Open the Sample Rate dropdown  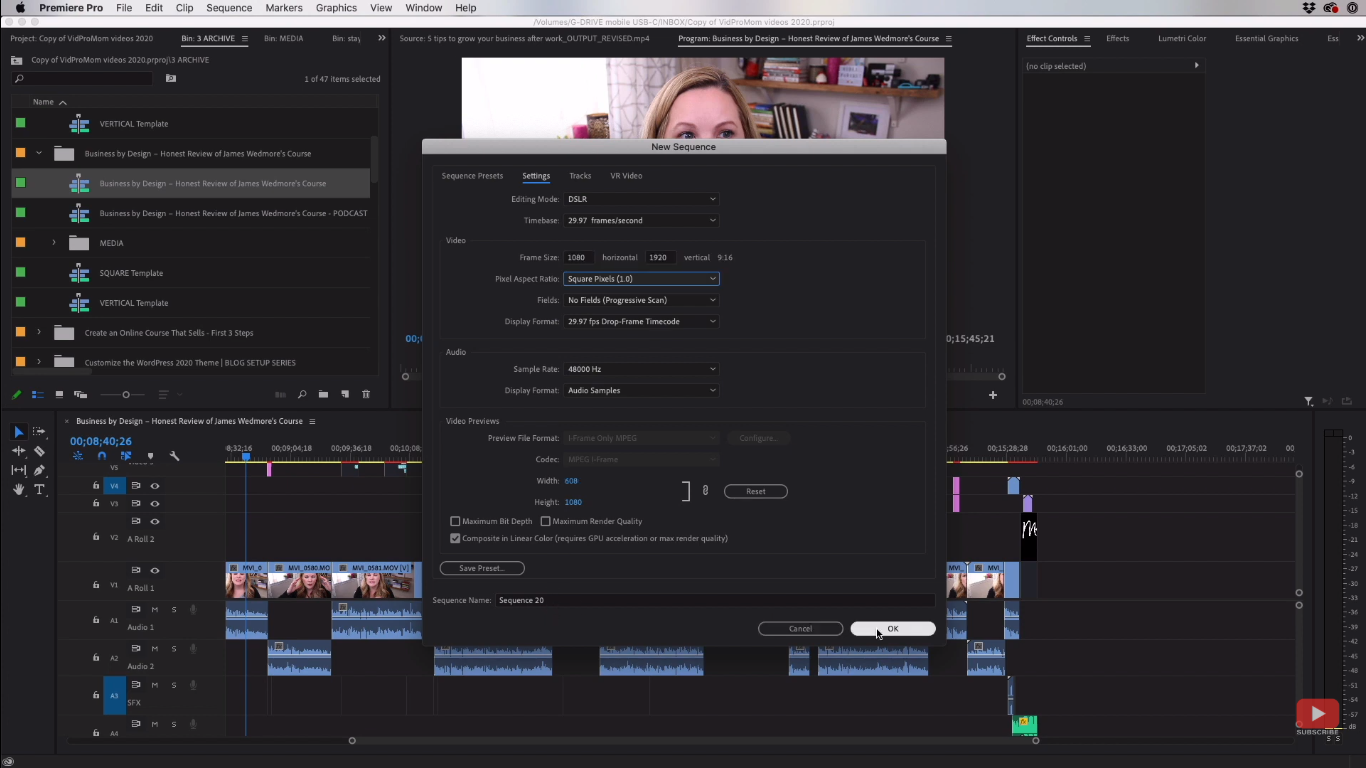coord(641,369)
